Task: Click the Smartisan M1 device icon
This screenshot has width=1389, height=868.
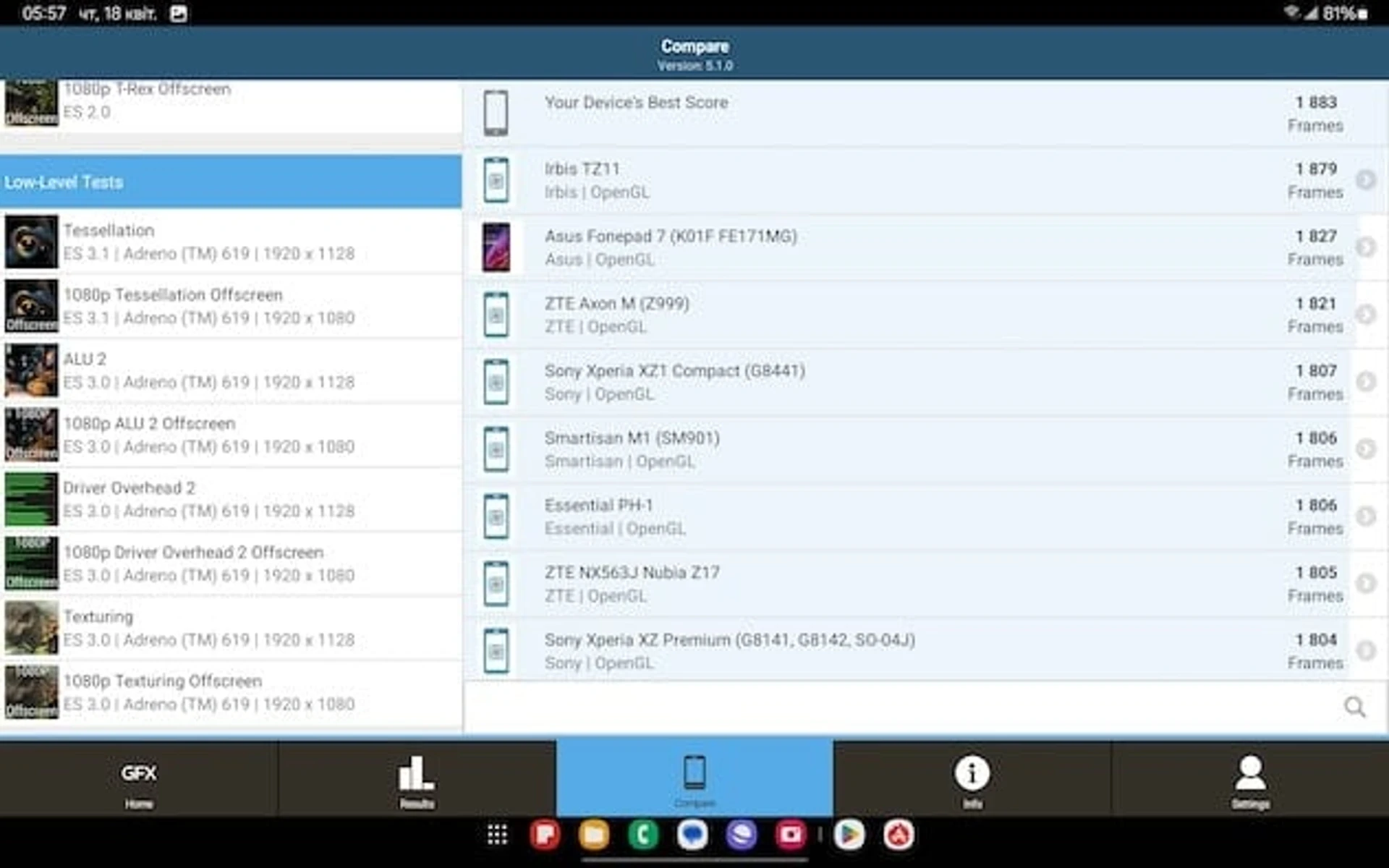Action: tap(496, 448)
